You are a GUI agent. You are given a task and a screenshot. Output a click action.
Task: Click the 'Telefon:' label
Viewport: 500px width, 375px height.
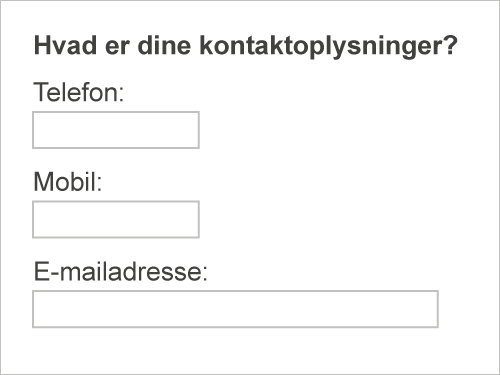point(79,92)
